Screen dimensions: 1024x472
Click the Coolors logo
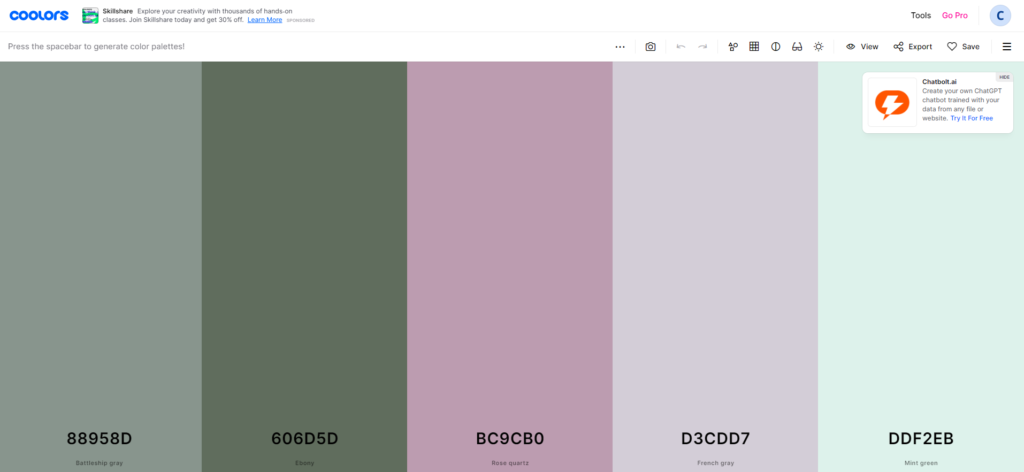[39, 15]
